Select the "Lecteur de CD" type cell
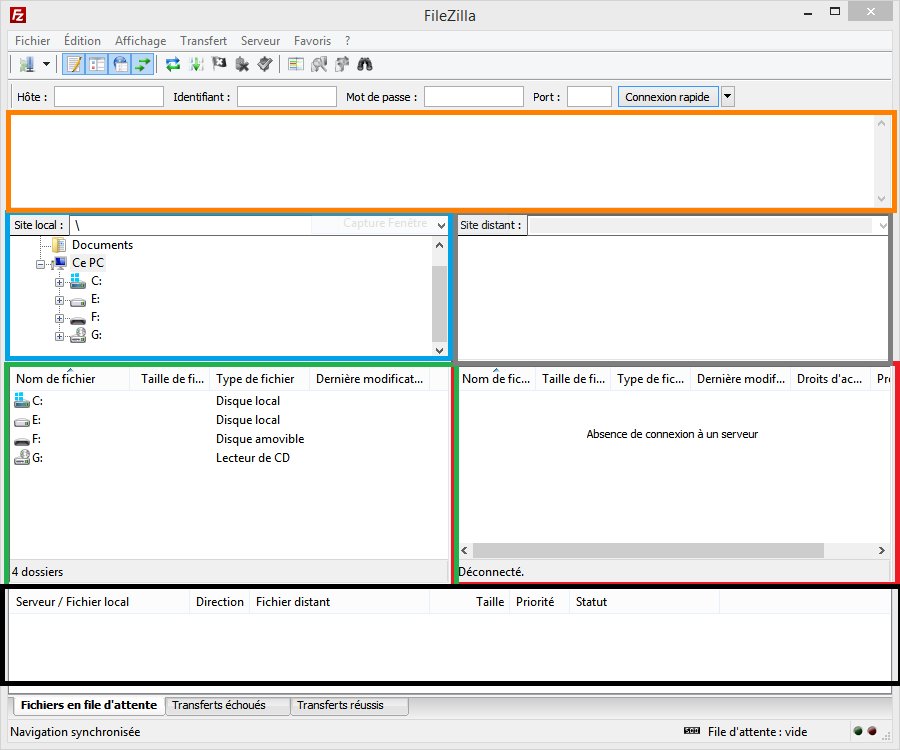Image resolution: width=900 pixels, height=750 pixels. coord(253,458)
